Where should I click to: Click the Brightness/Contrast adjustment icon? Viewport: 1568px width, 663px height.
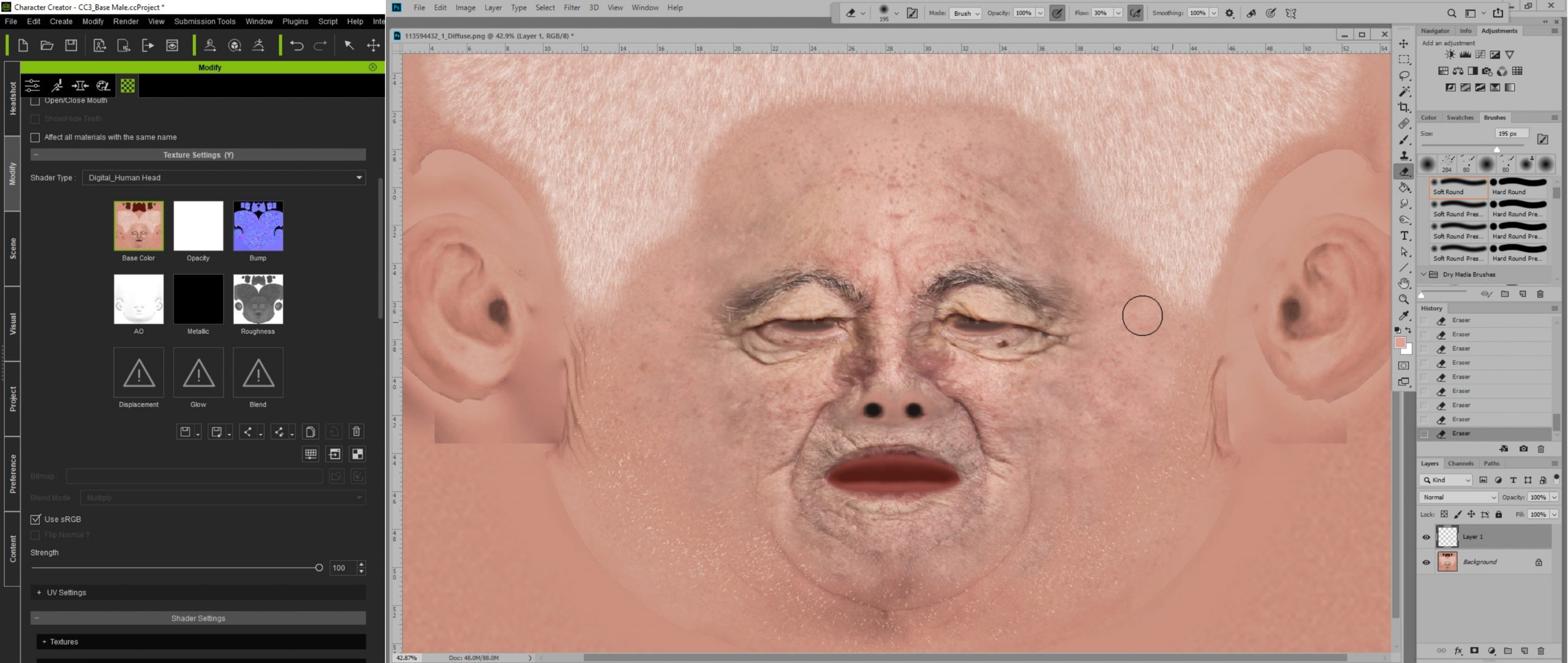pos(1450,54)
